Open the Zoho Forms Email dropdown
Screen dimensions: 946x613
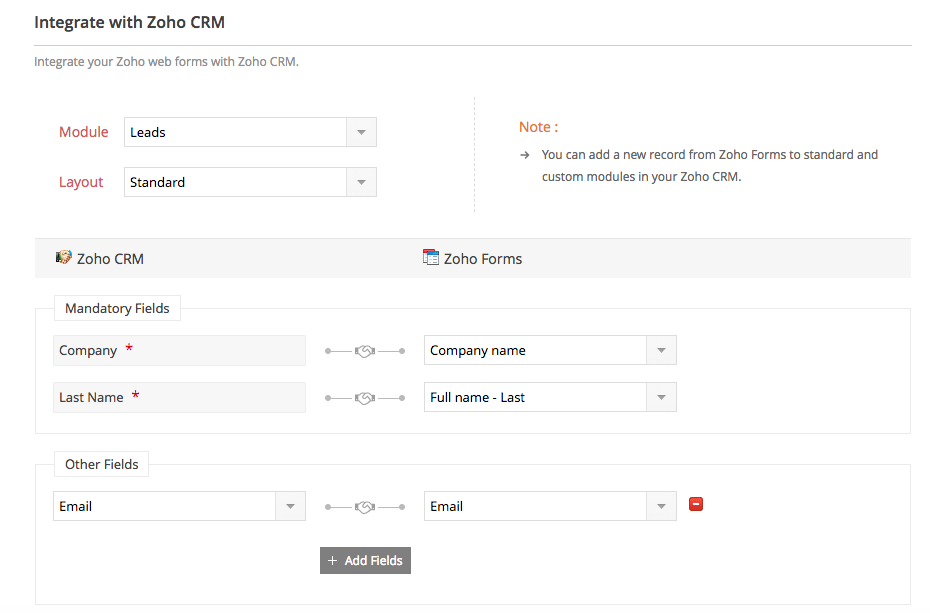coord(550,506)
